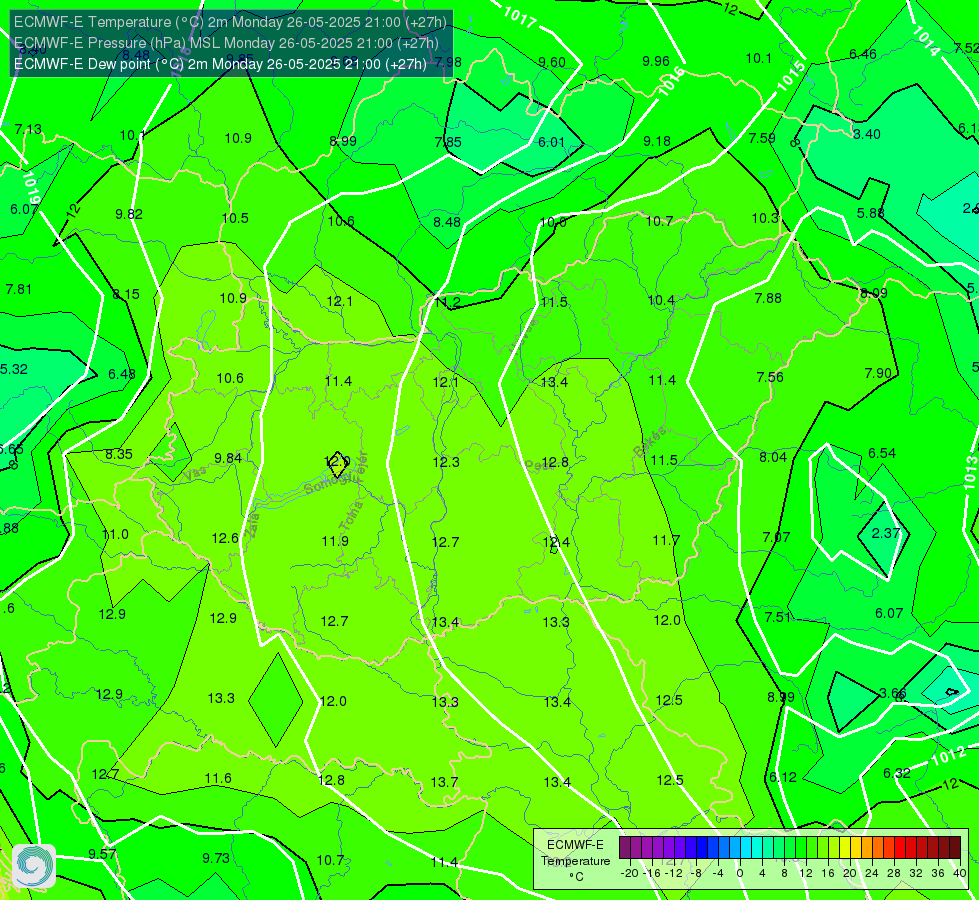
Task: Click the 7.56 temperature value
Action: pyautogui.click(x=770, y=377)
